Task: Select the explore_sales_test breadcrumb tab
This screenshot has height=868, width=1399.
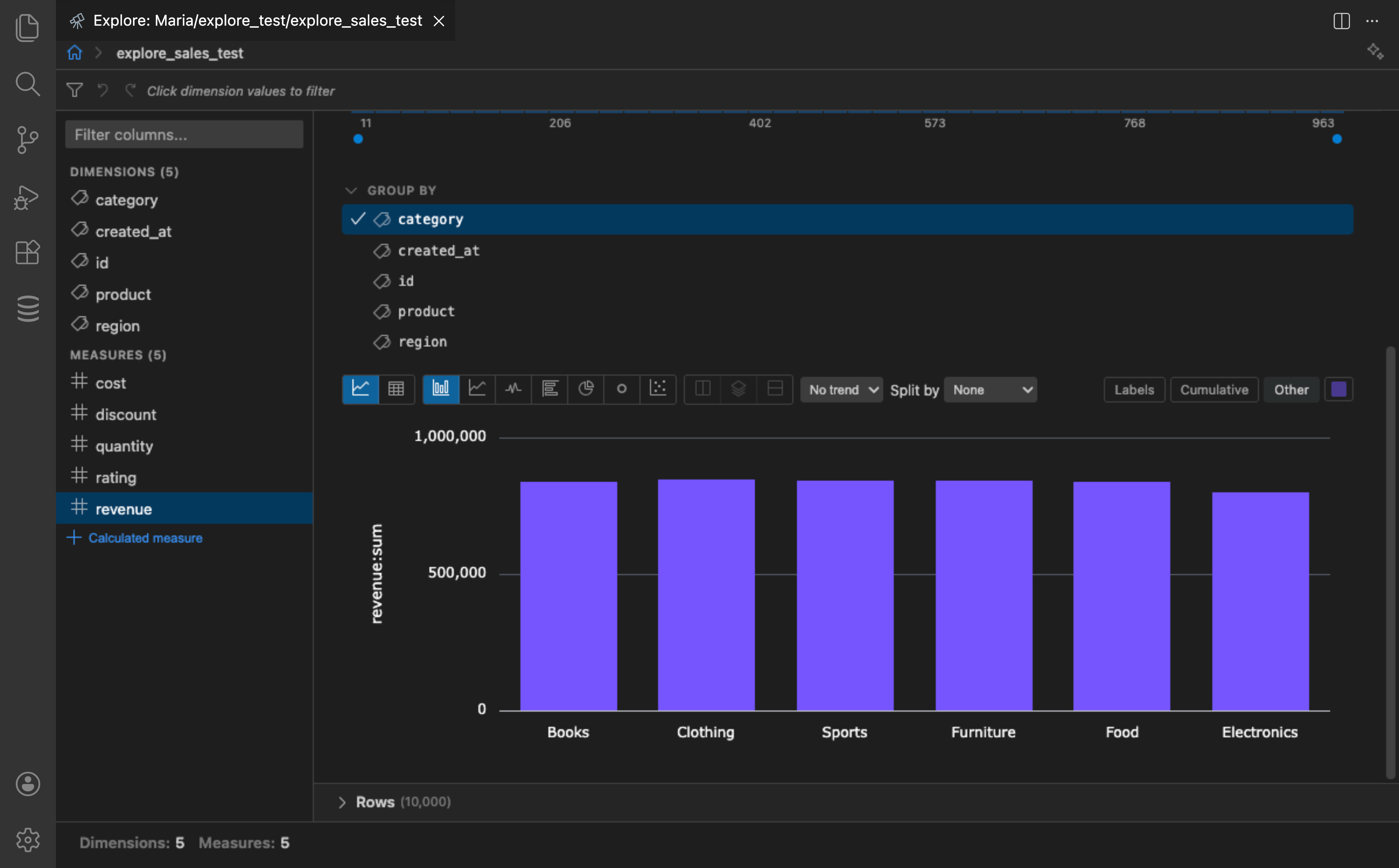Action: tap(180, 53)
